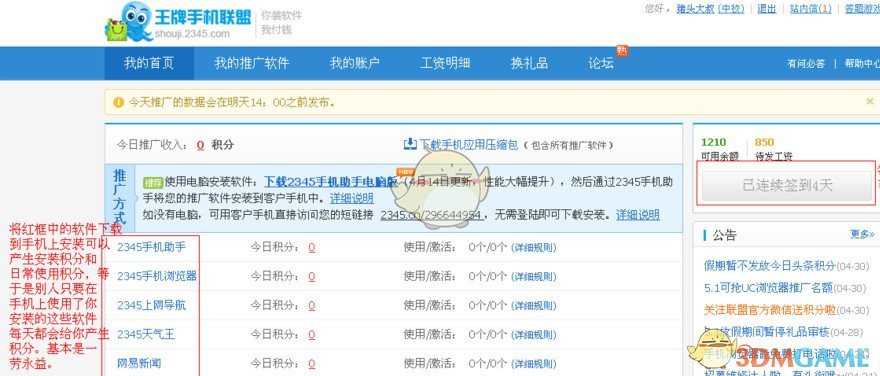880x376 pixels.
Task: Click 更多» in 公告 panel
Action: pos(862,234)
